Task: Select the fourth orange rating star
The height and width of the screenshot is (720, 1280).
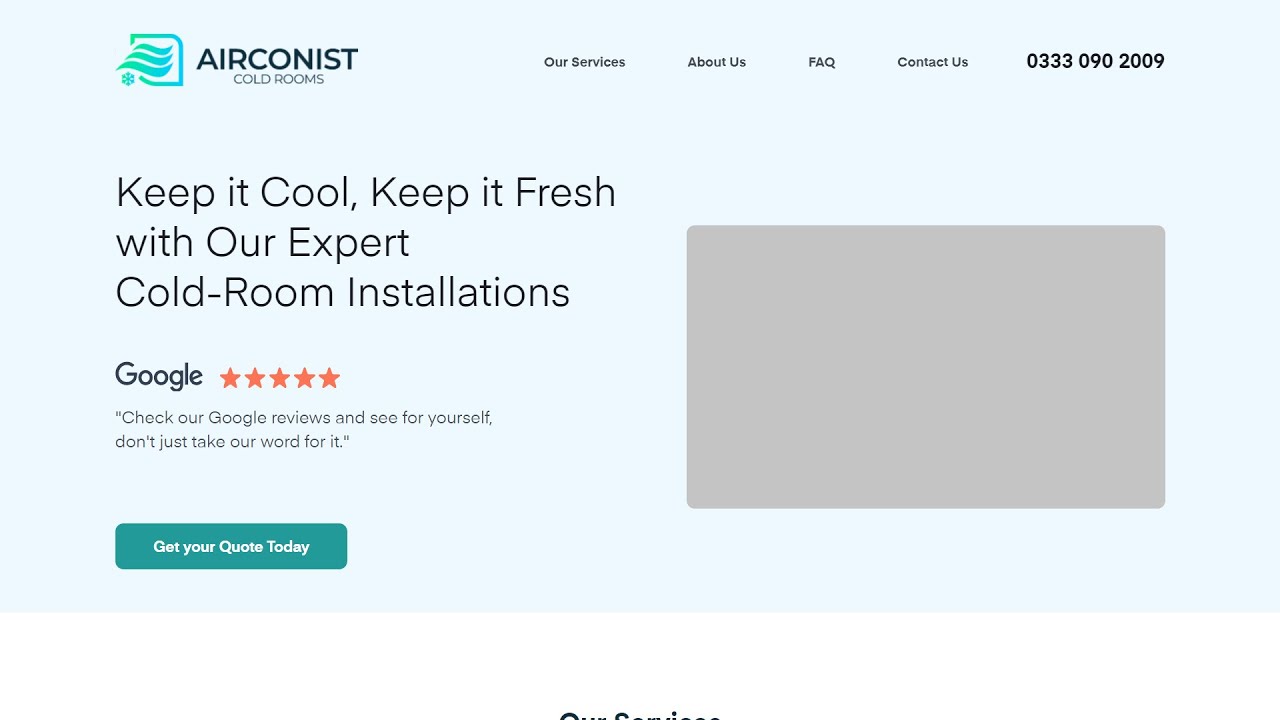Action: pos(304,378)
